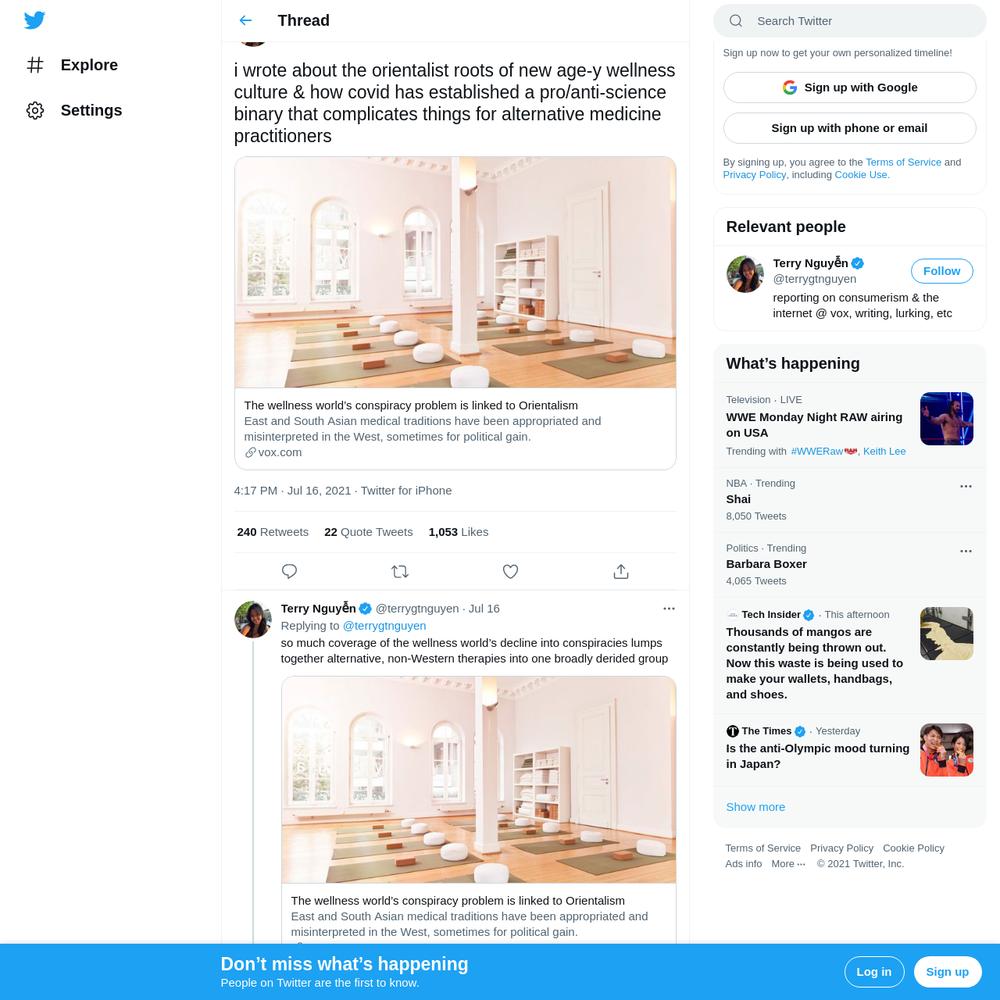Retweet using the retweet arrows icon

pos(400,571)
